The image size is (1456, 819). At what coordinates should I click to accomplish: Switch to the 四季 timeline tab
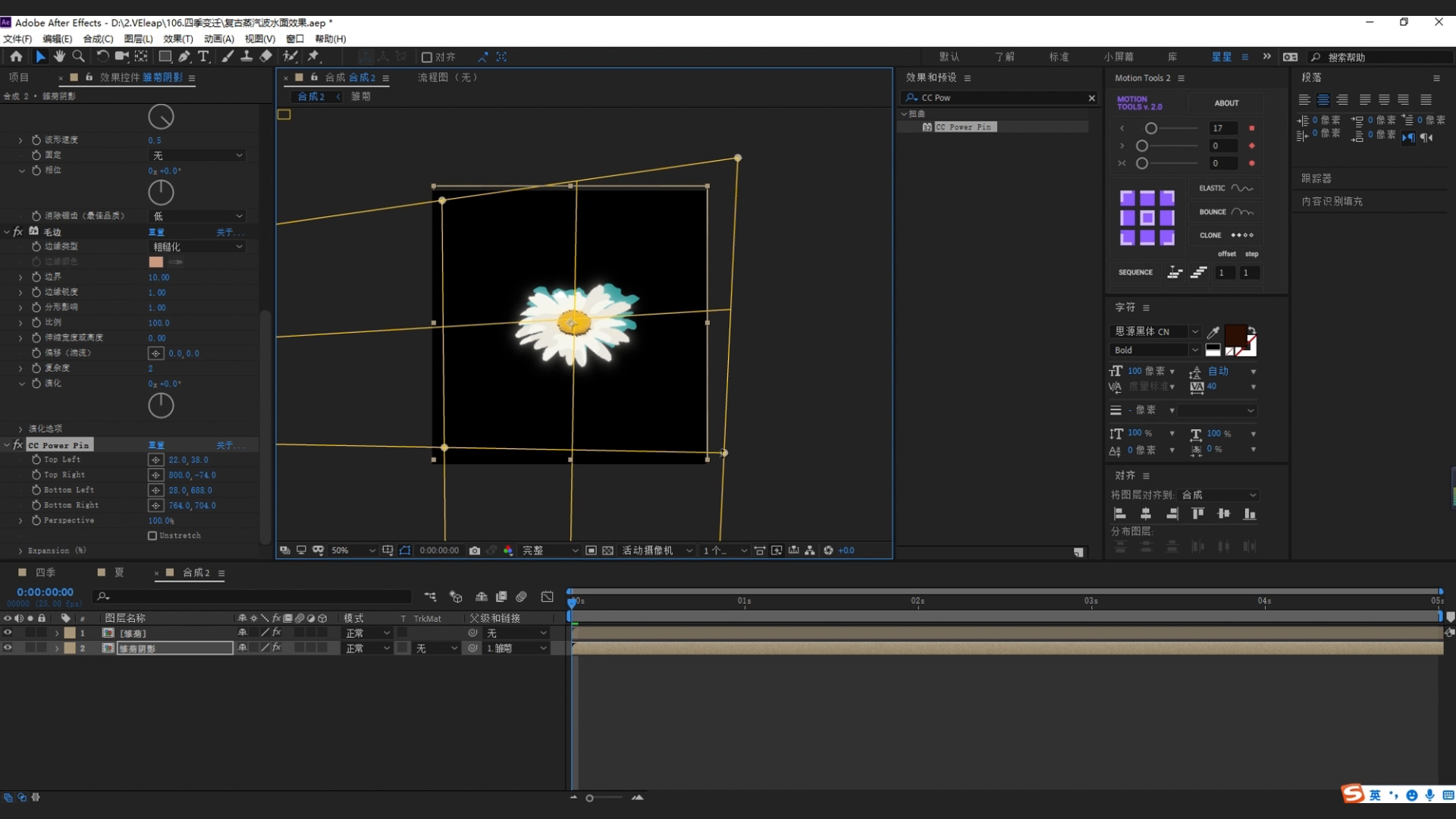[45, 573]
